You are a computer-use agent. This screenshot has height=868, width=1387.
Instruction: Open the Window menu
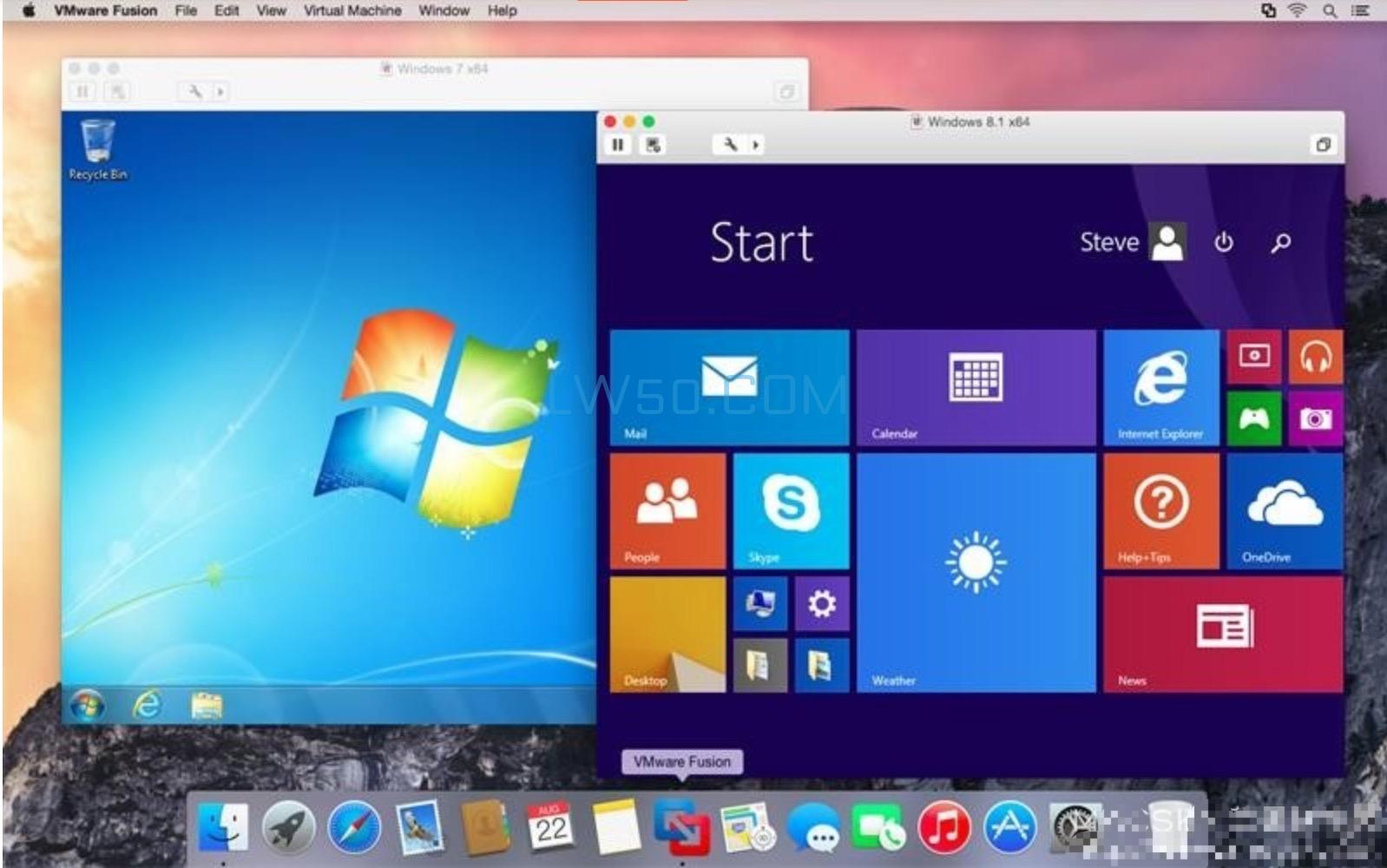[444, 10]
